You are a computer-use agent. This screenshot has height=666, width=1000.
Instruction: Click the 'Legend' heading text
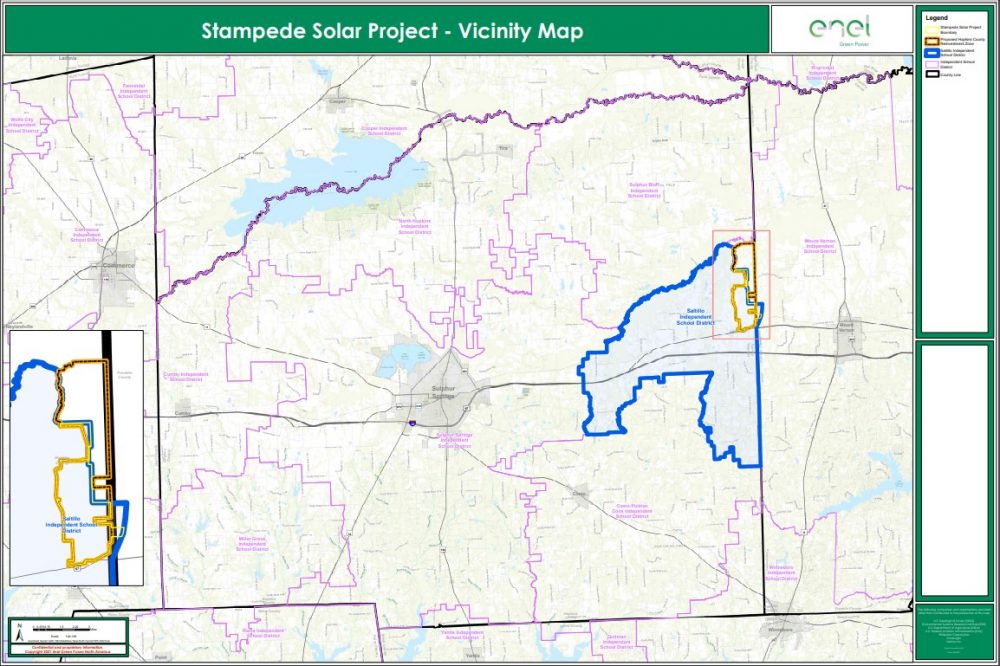[x=936, y=18]
